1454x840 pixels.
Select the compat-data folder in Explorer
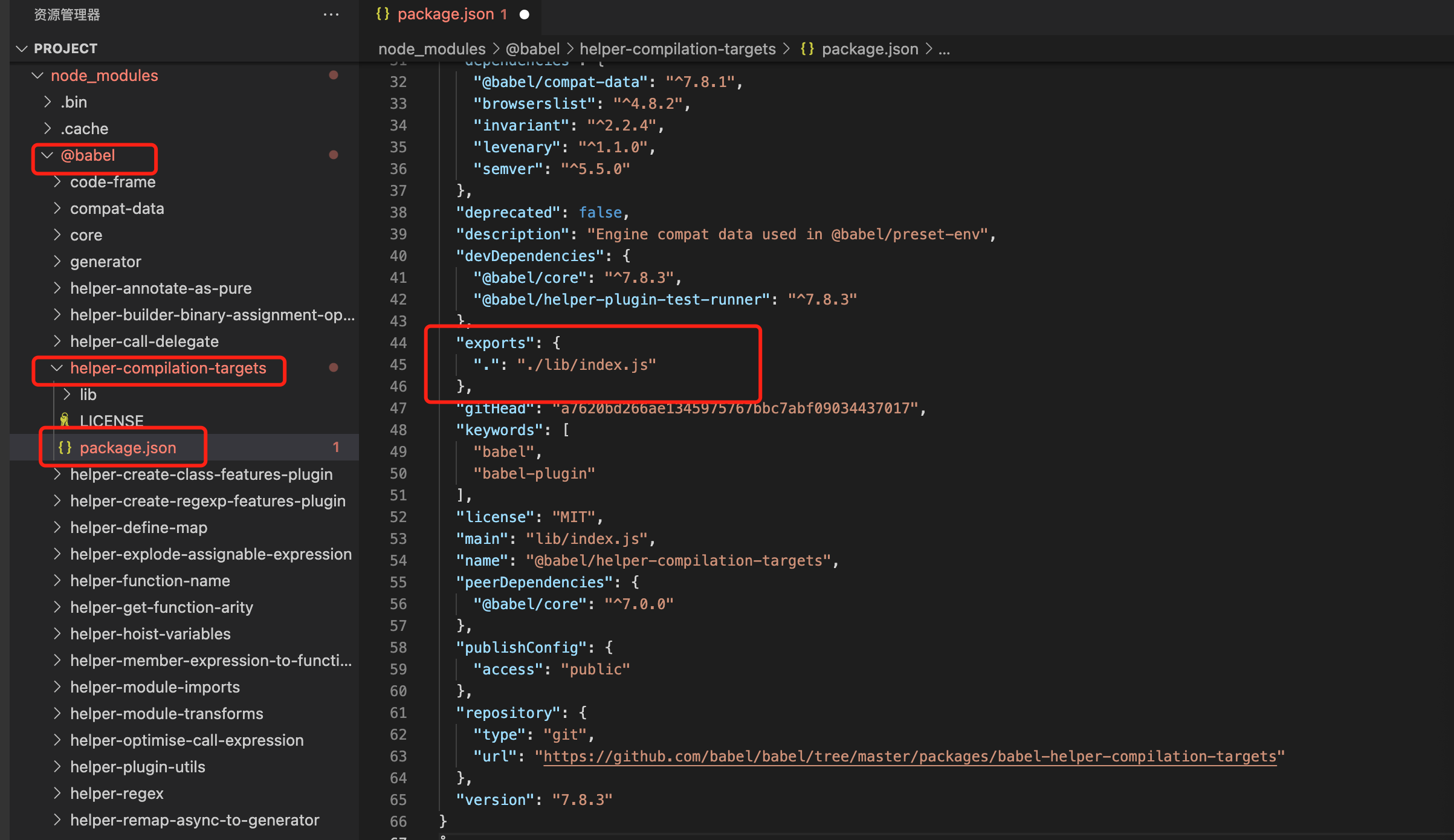pyautogui.click(x=117, y=208)
